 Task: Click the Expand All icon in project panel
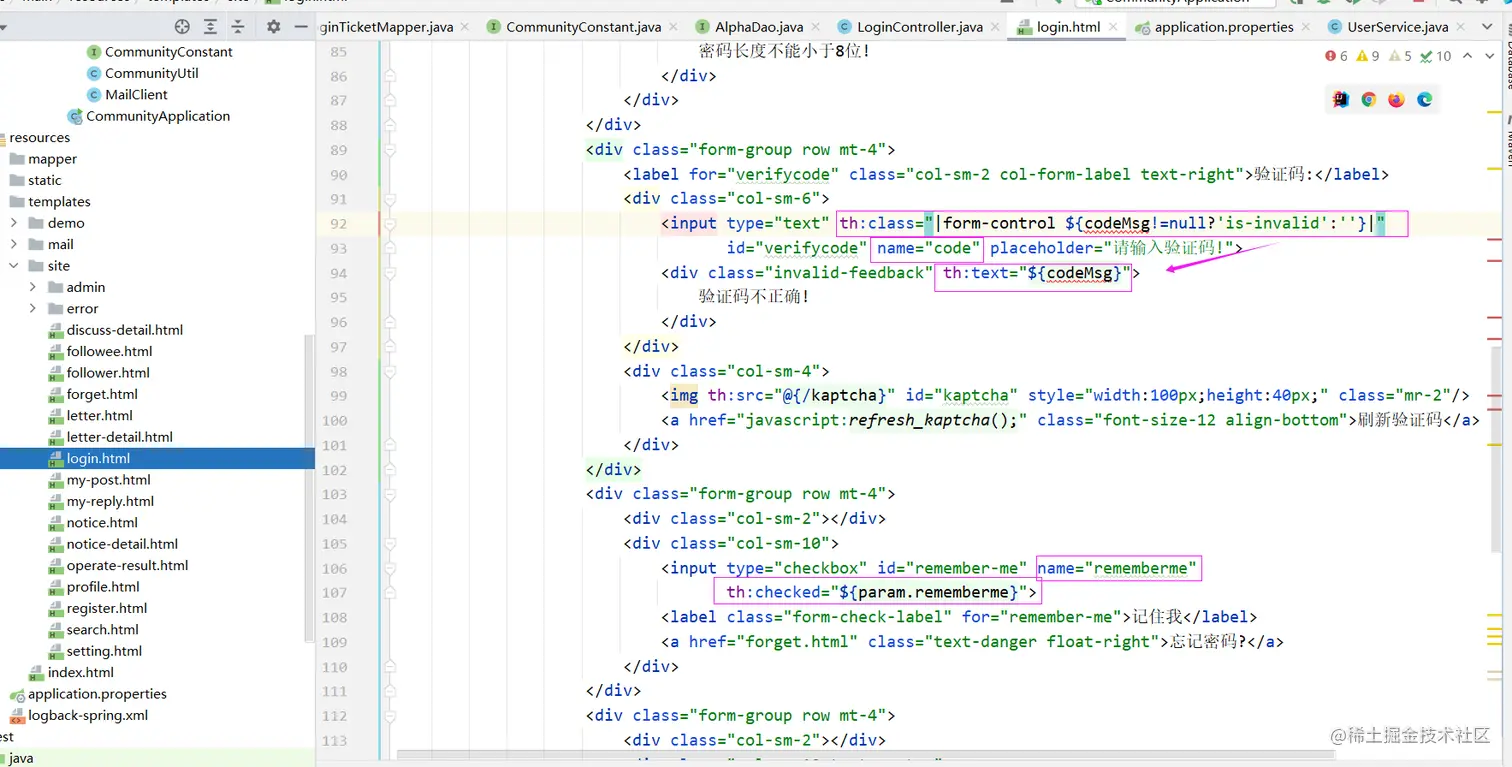coord(210,27)
